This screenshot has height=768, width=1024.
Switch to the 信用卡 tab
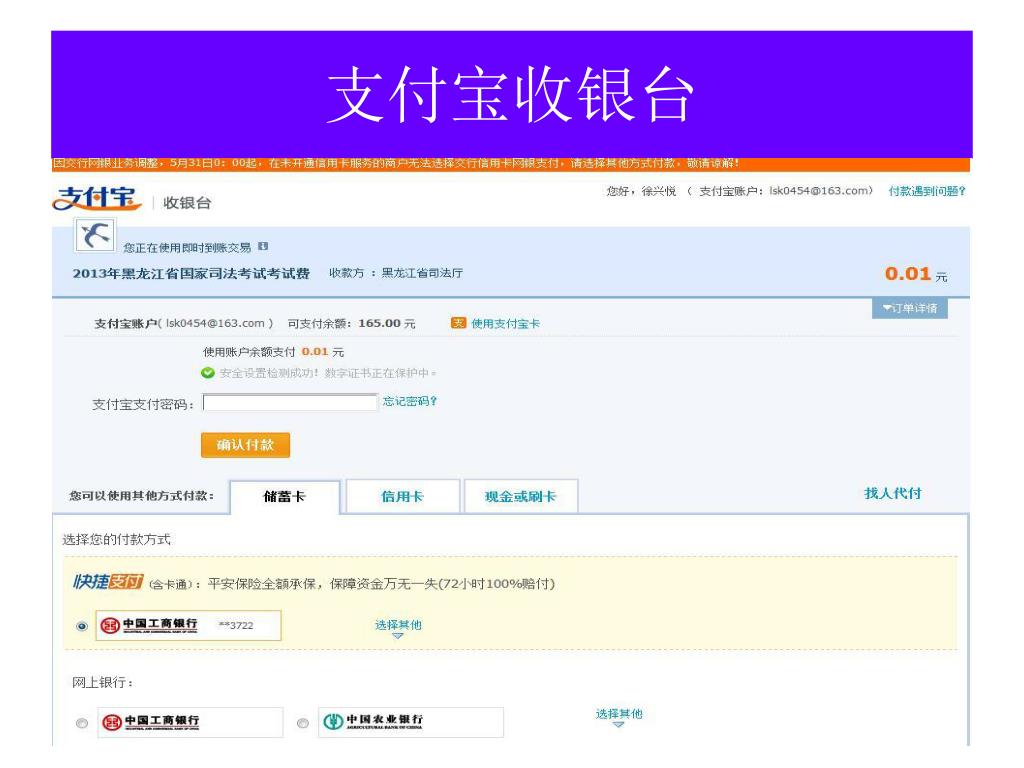click(x=402, y=496)
